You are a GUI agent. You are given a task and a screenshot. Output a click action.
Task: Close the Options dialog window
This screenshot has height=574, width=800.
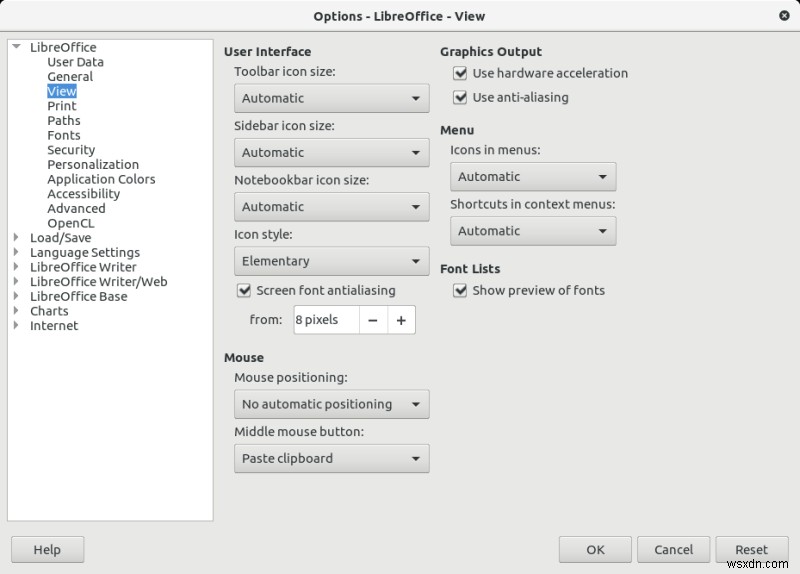point(784,16)
